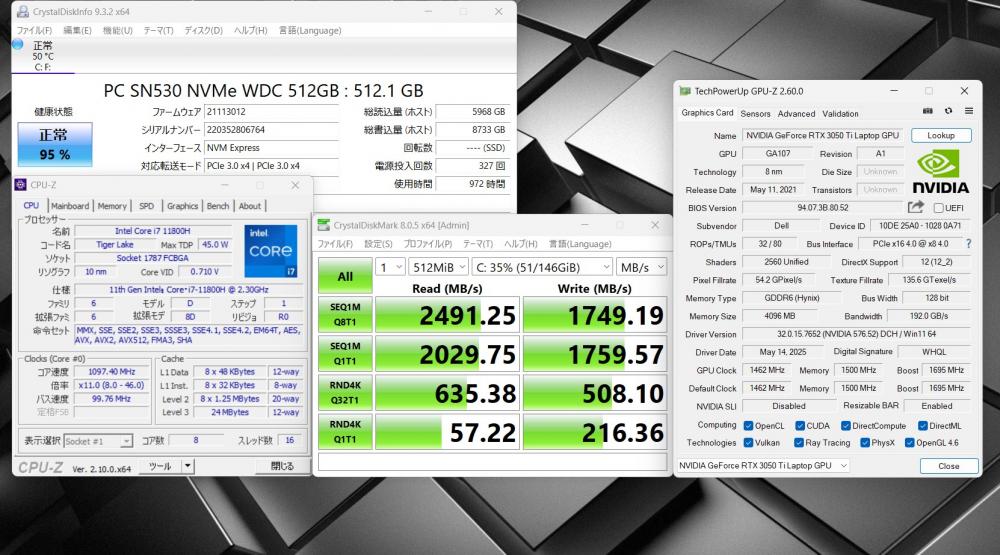Switch to the Sensors tab in GPU-Z

pos(755,114)
